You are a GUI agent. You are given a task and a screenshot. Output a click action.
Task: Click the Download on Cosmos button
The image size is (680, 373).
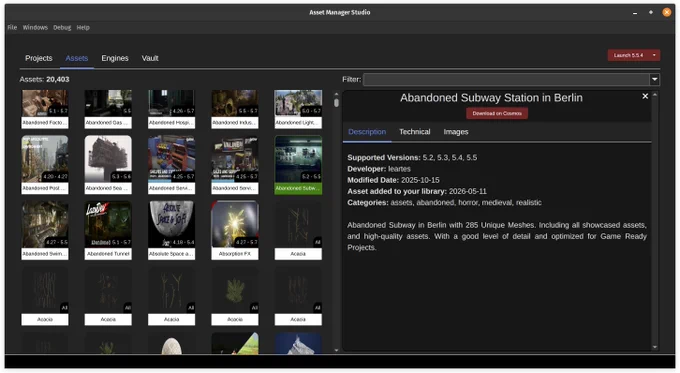pos(497,113)
